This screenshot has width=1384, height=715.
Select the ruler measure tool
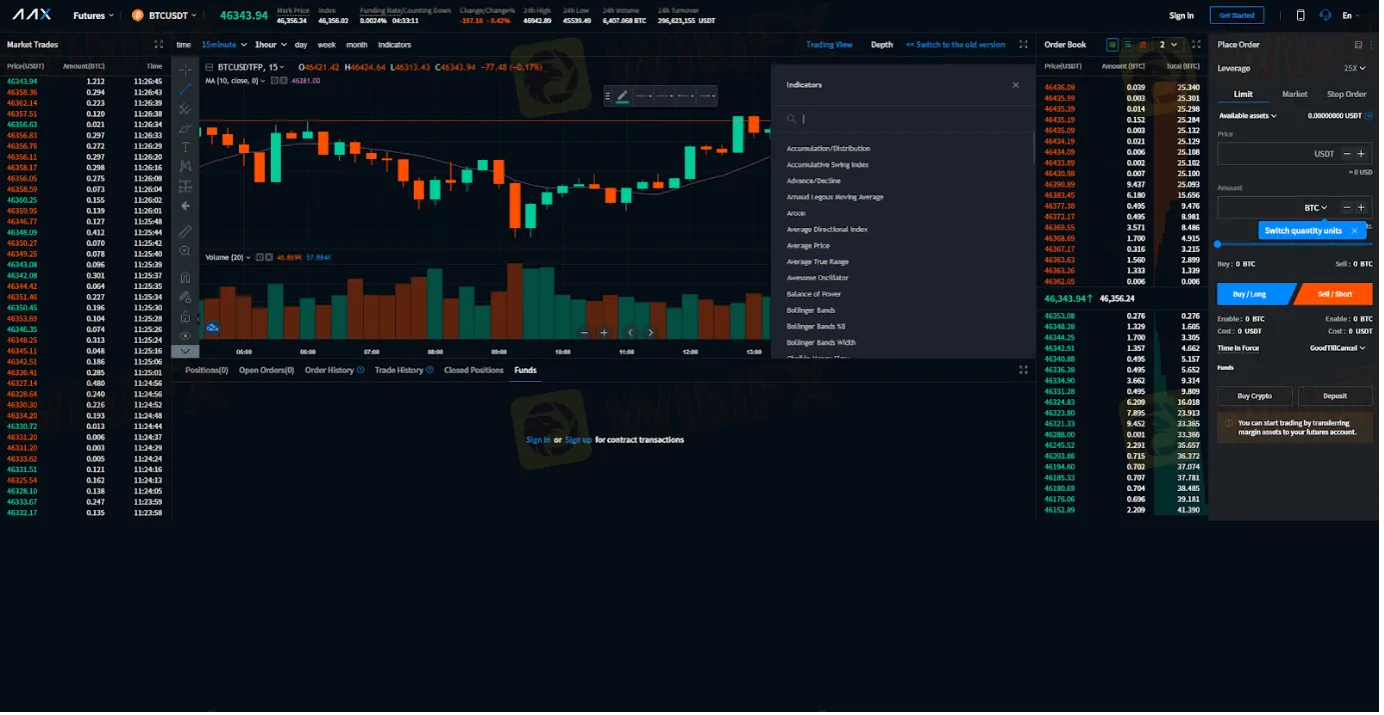(x=185, y=231)
